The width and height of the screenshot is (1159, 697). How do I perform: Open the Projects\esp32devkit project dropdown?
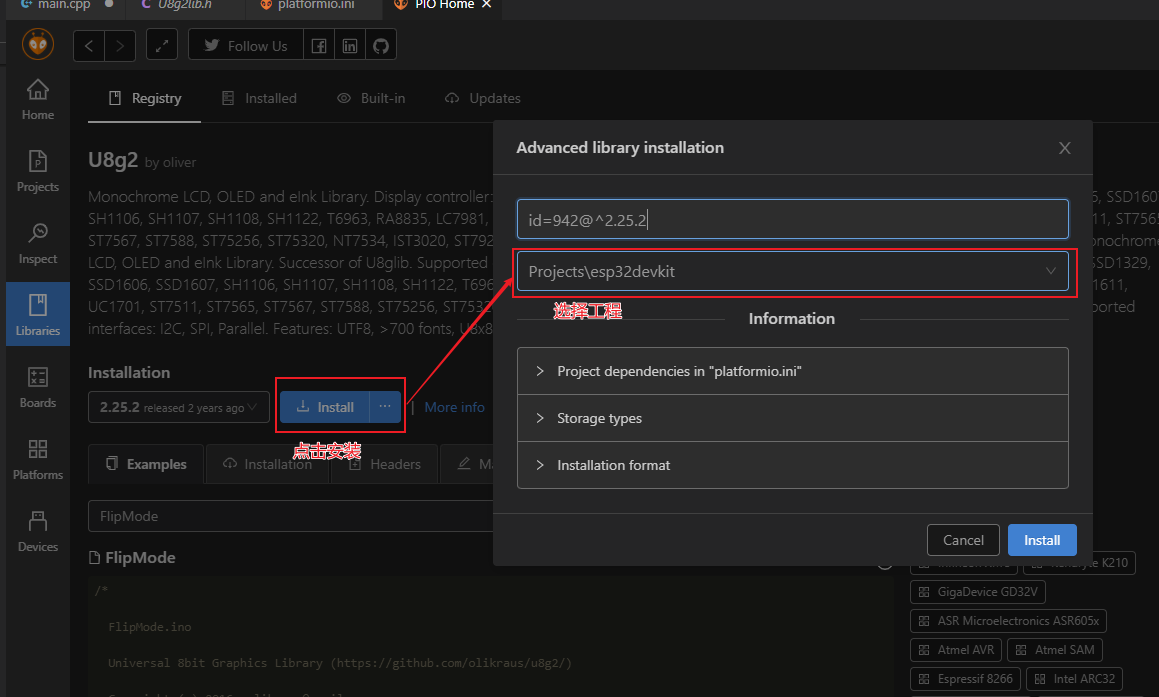pyautogui.click(x=791, y=271)
